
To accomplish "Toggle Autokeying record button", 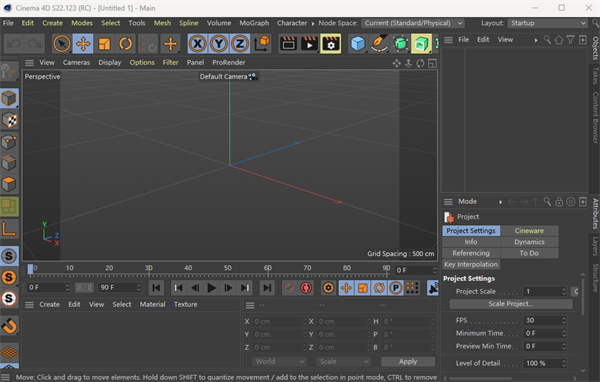I will click(x=306, y=287).
